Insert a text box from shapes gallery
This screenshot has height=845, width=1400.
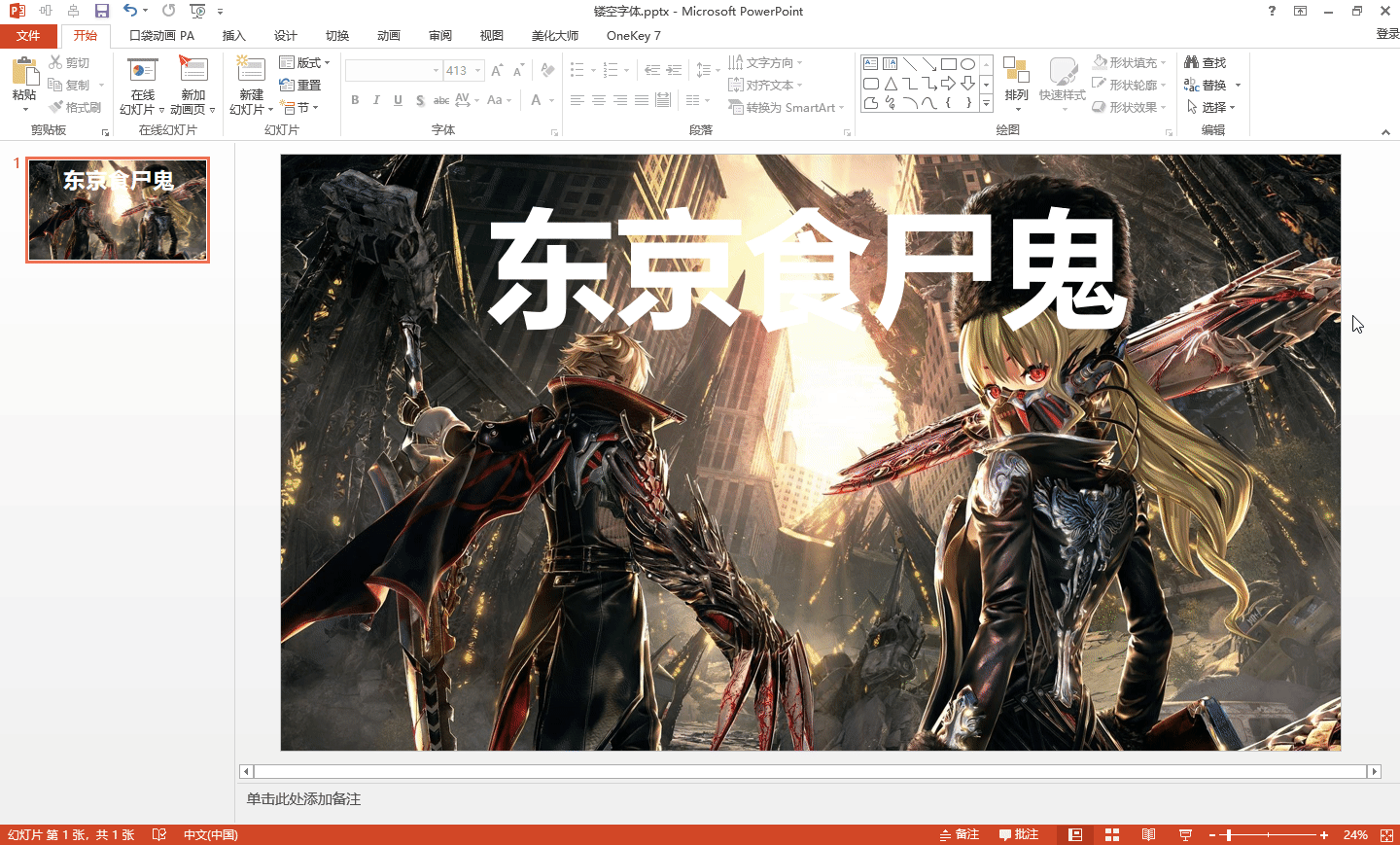[871, 64]
